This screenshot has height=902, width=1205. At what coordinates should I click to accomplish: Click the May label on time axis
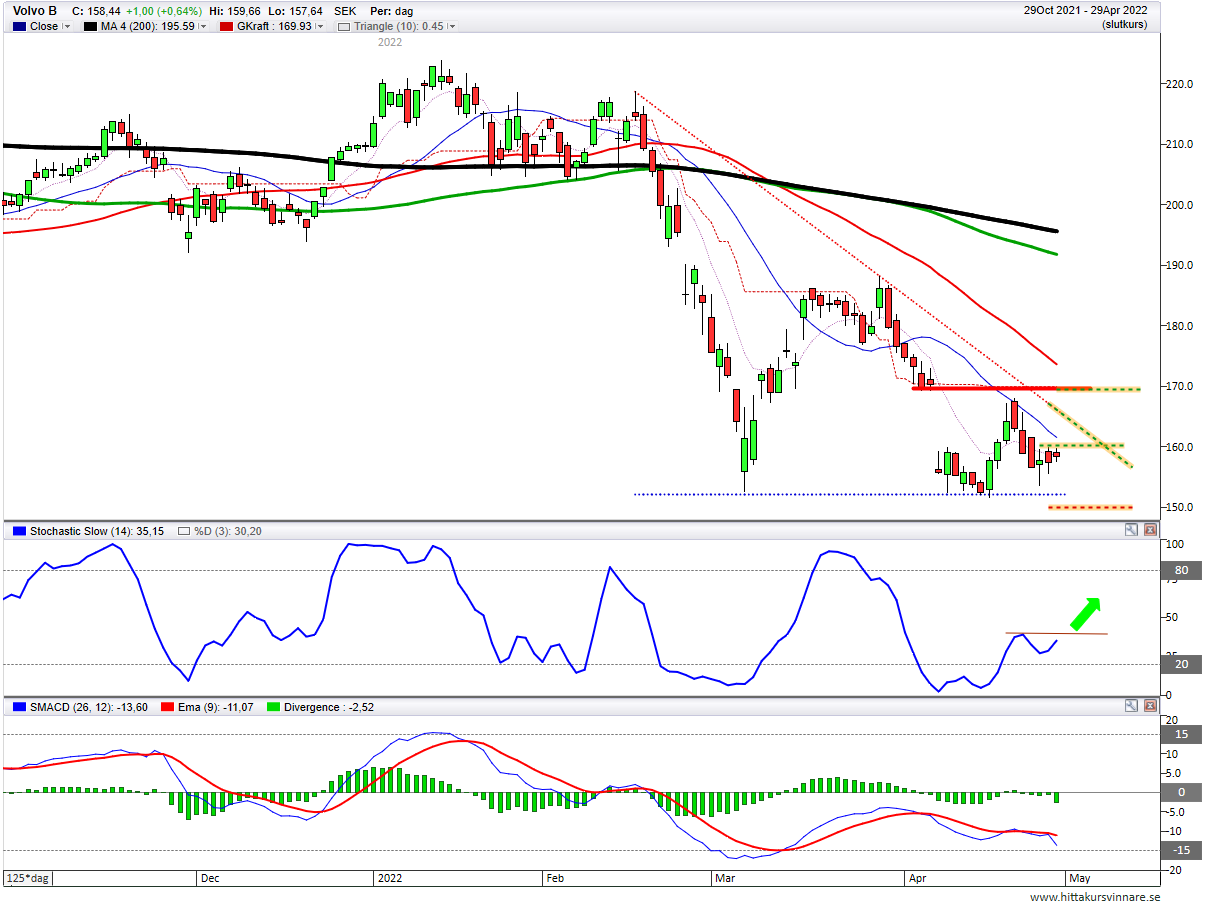coord(1080,878)
